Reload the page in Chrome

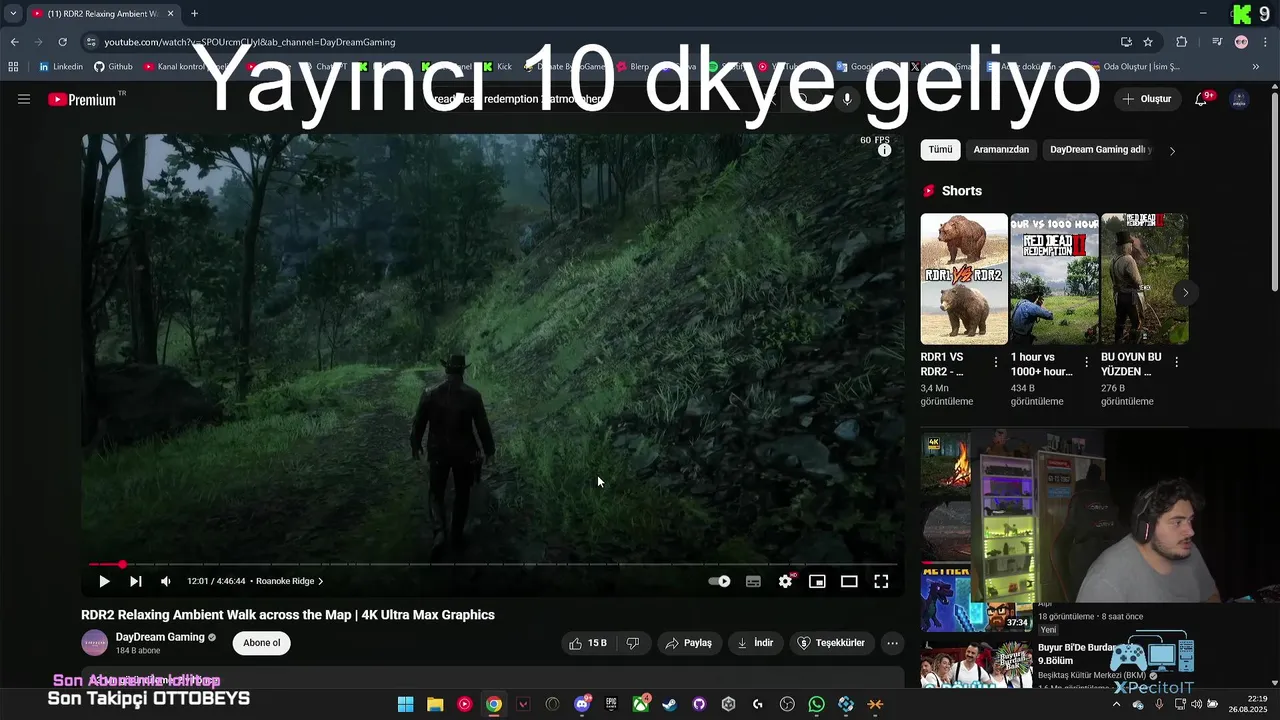[62, 42]
